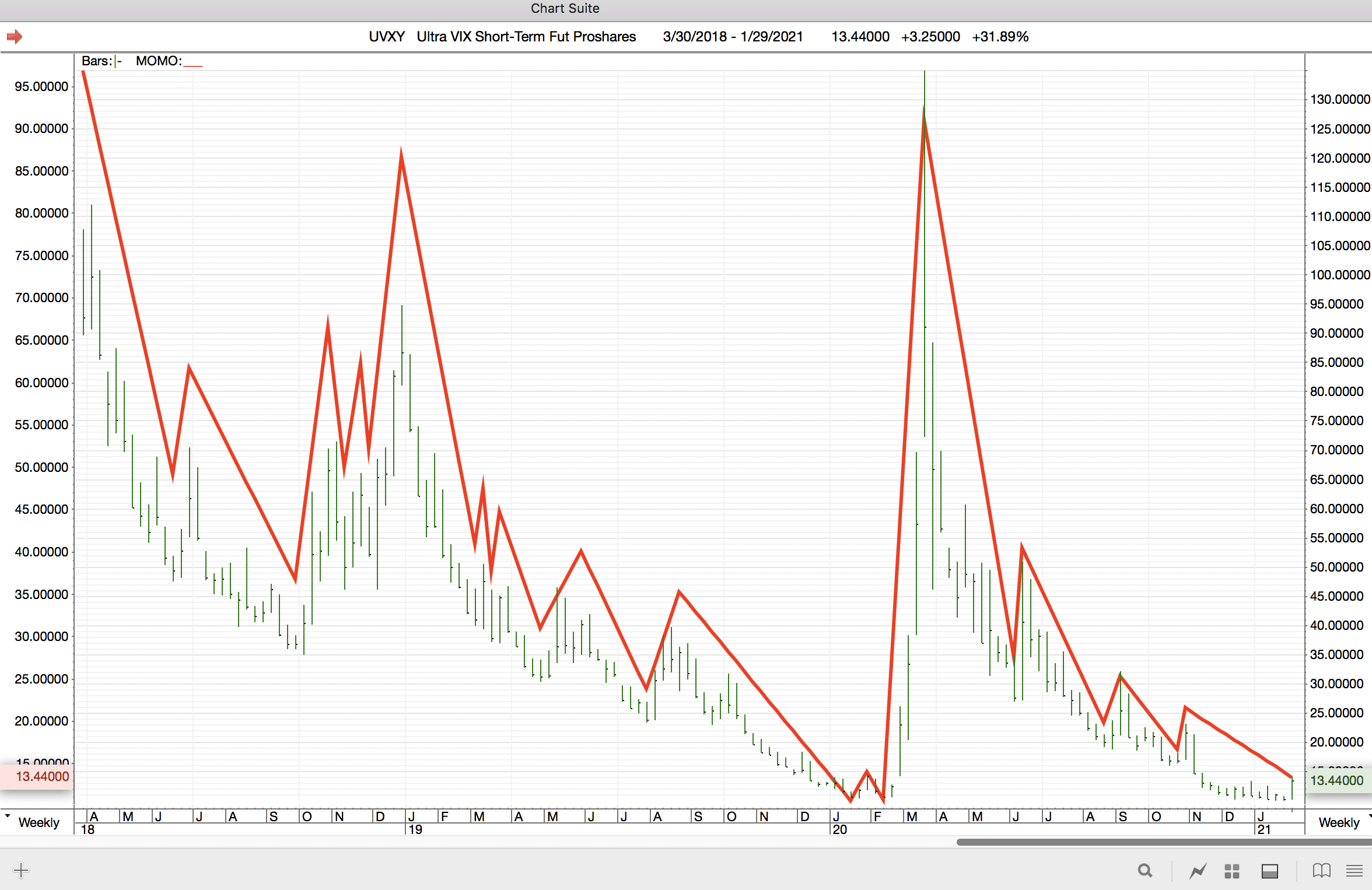Screen dimensions: 1372x890
Task: Click the +31.89% percent change
Action: click(x=1000, y=37)
